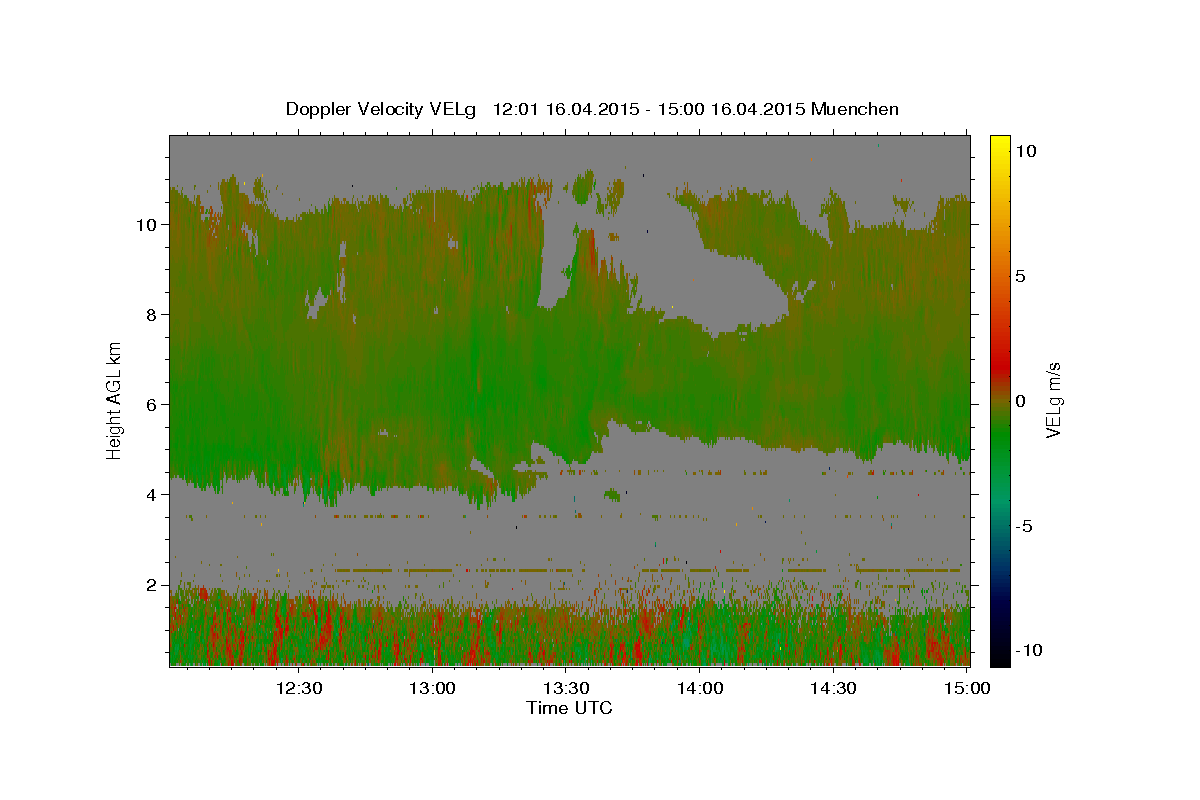This screenshot has width=1200, height=800.
Task: Click the 13:00 time tick label
Action: point(433,688)
